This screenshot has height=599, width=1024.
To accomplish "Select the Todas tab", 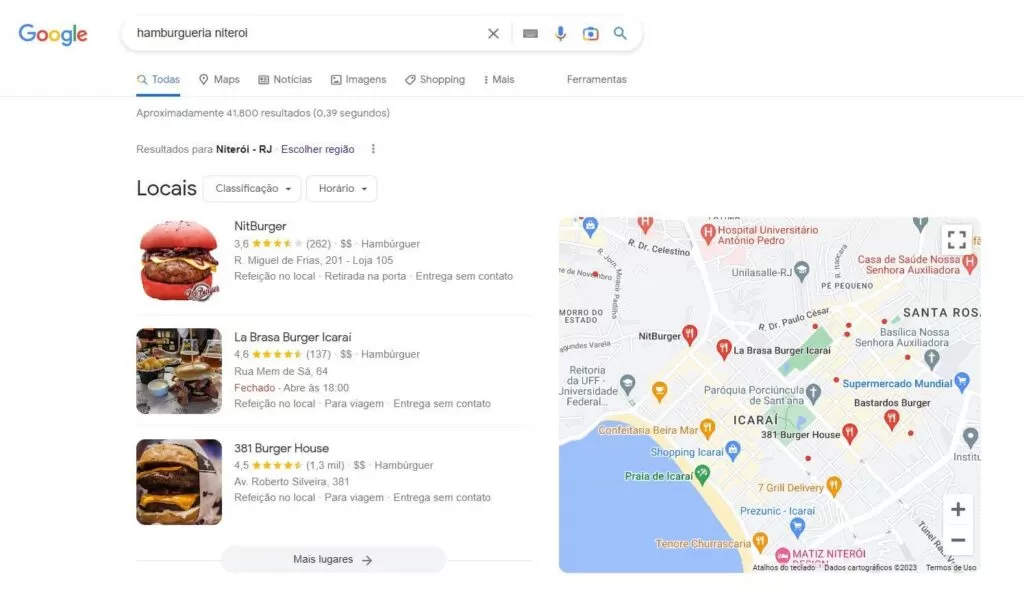I will click(158, 80).
